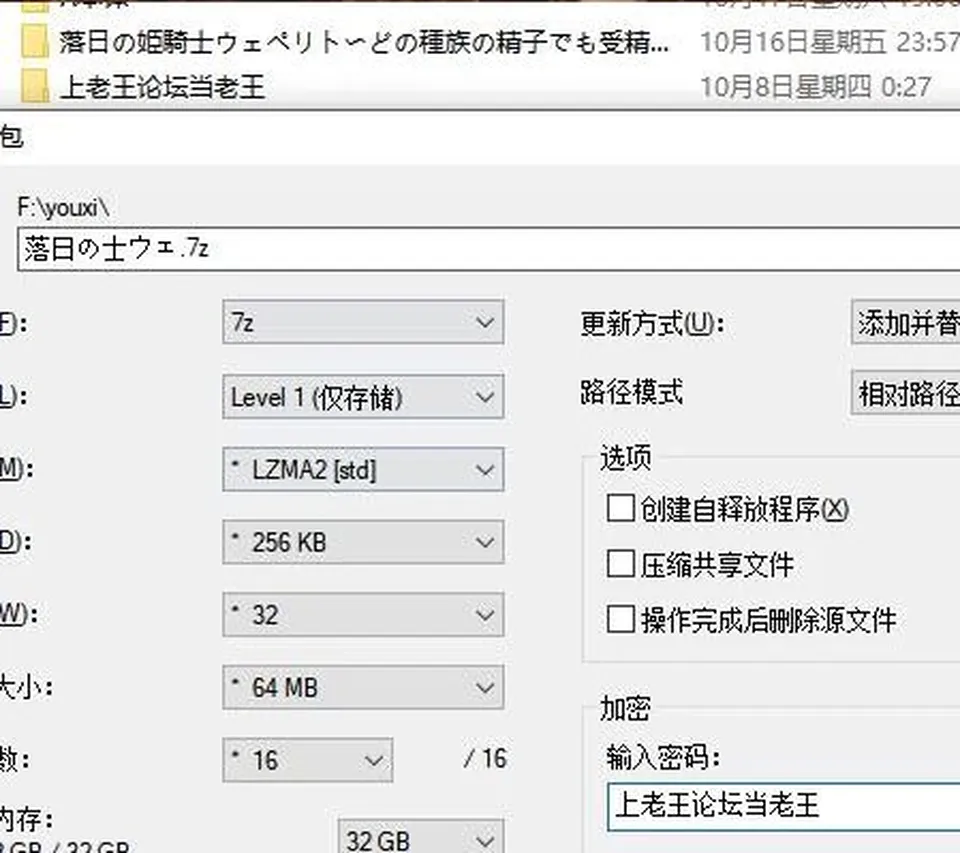Click the archive name field containing 落日の士ウェ.7z
This screenshot has width=960, height=853.
pyautogui.click(x=489, y=249)
